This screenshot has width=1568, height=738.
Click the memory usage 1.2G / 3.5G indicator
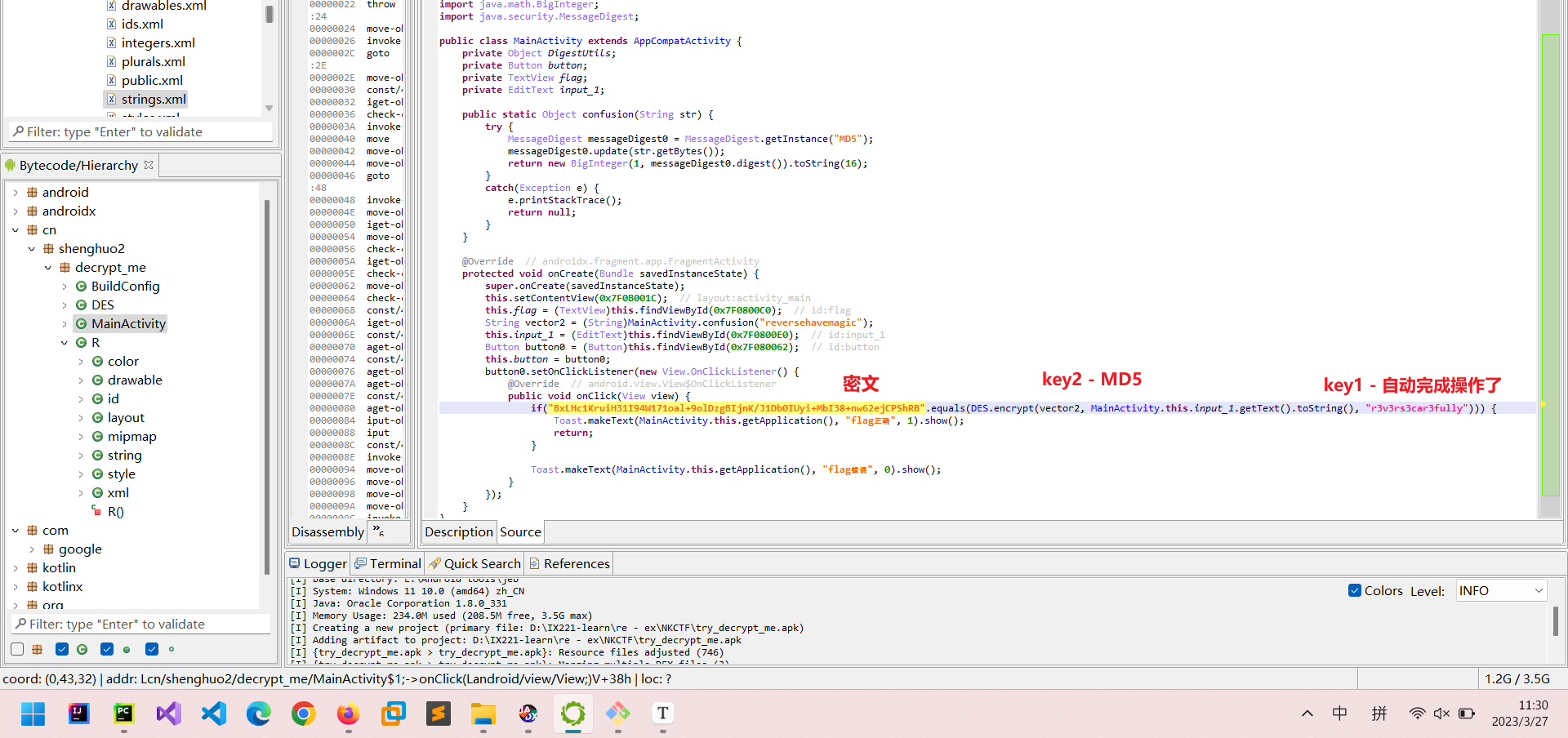tap(1517, 679)
